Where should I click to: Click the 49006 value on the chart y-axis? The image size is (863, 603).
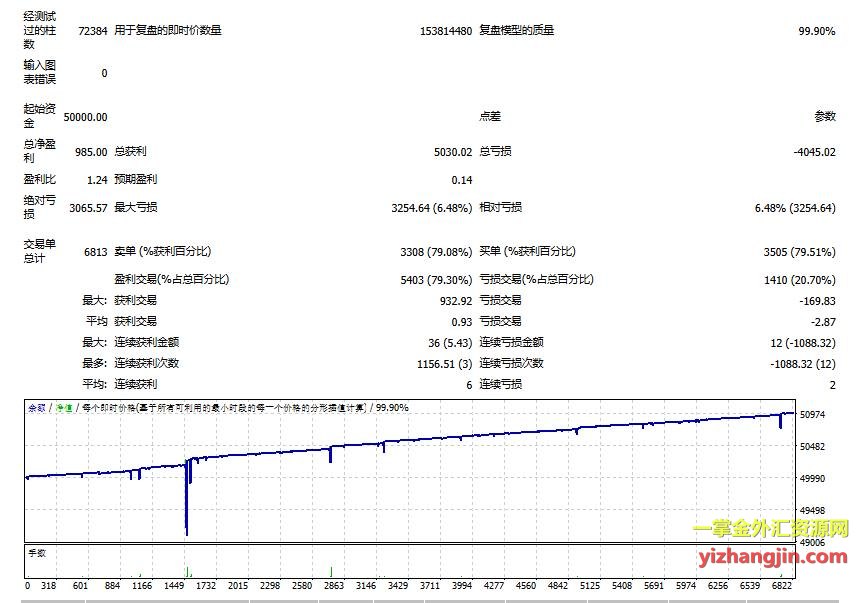pyautogui.click(x=811, y=542)
